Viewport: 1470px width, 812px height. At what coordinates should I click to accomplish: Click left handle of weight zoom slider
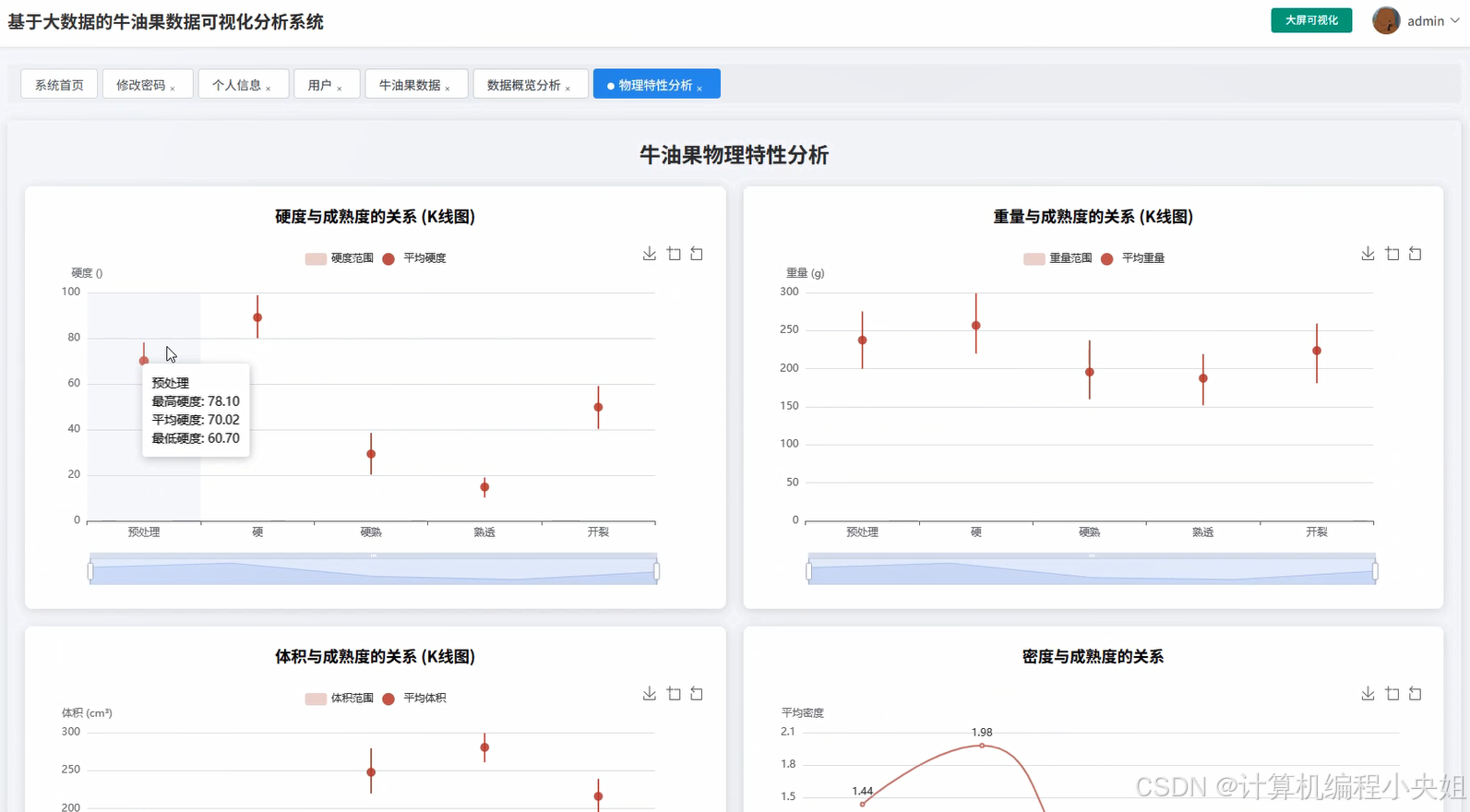[x=808, y=571]
